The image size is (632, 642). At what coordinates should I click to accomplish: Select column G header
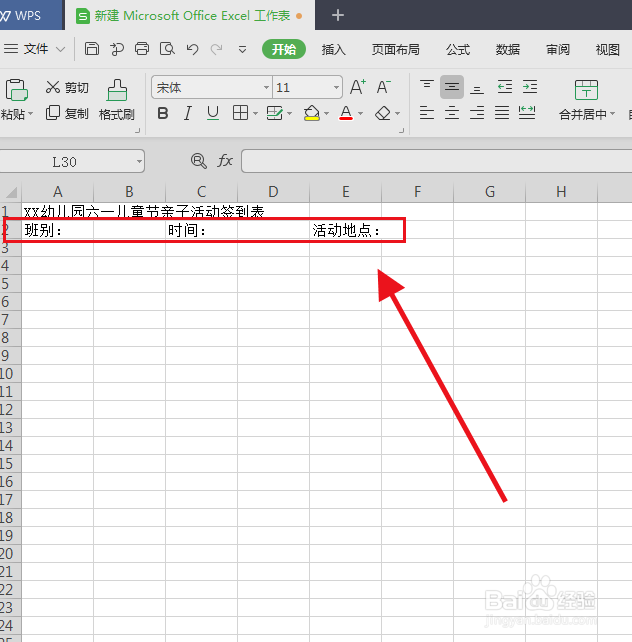pyautogui.click(x=490, y=192)
